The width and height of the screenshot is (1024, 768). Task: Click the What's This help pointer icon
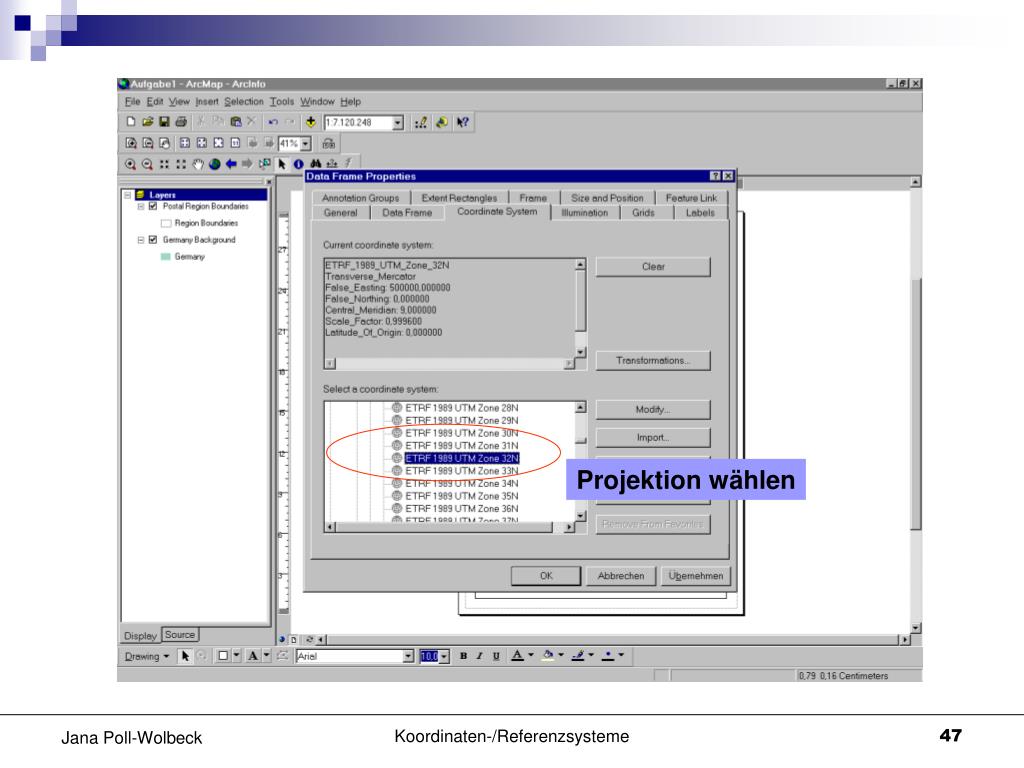pyautogui.click(x=463, y=122)
